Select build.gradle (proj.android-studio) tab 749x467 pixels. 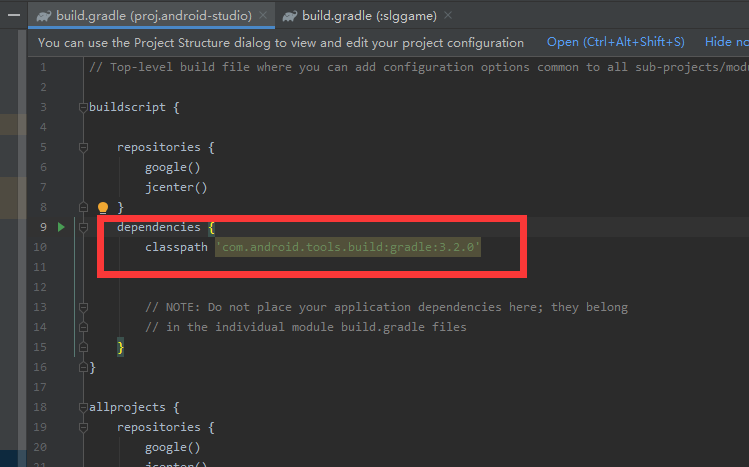(x=155, y=16)
